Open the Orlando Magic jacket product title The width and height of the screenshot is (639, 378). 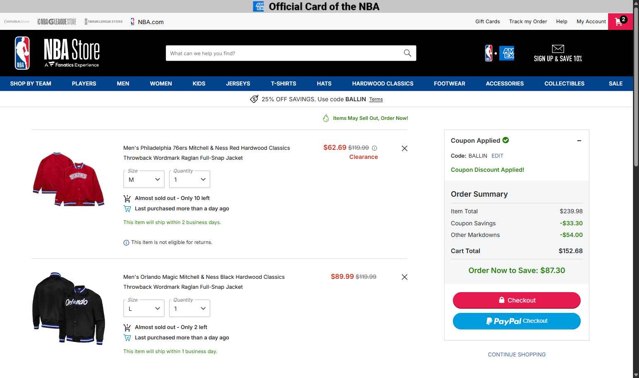(x=204, y=282)
